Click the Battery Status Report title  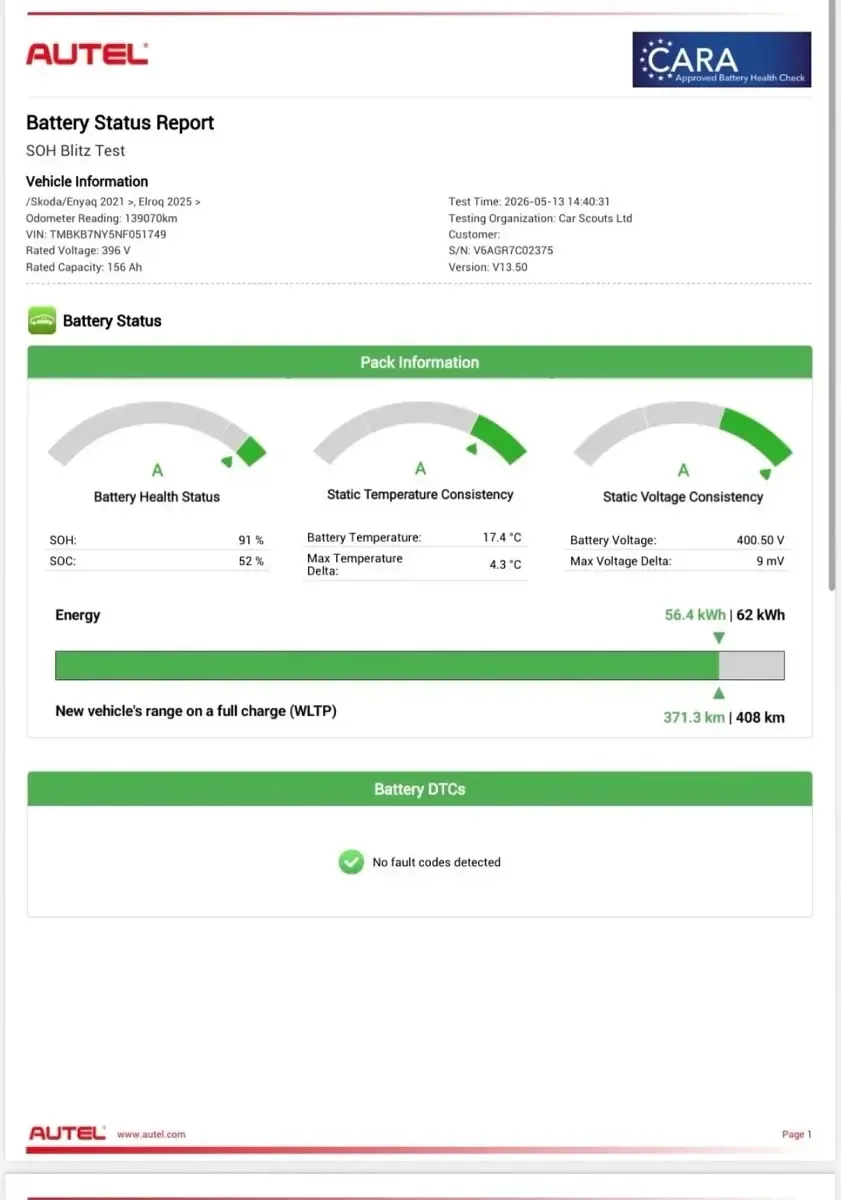click(x=120, y=123)
